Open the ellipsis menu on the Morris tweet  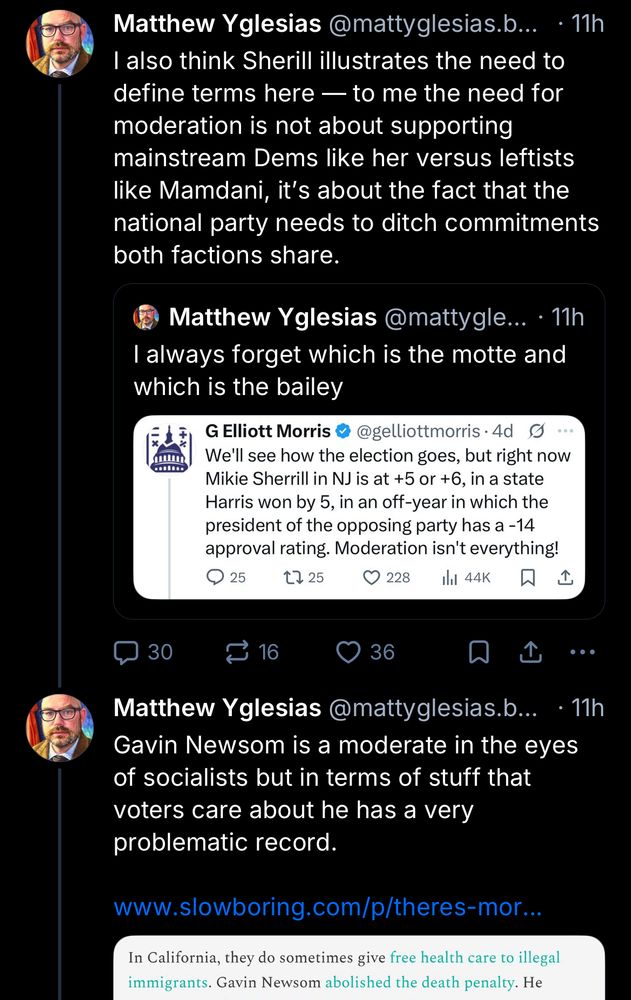[x=566, y=431]
